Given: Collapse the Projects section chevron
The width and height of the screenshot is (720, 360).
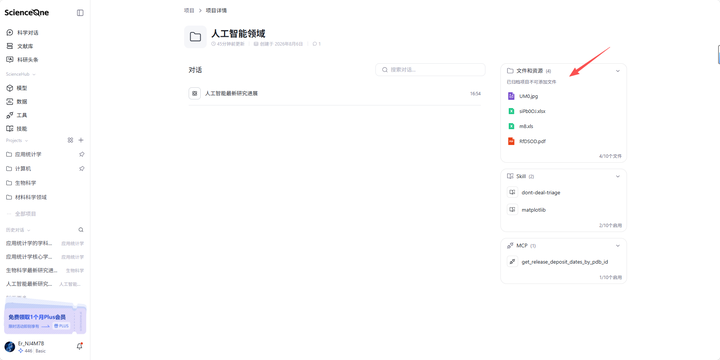Looking at the screenshot, I should click(27, 141).
